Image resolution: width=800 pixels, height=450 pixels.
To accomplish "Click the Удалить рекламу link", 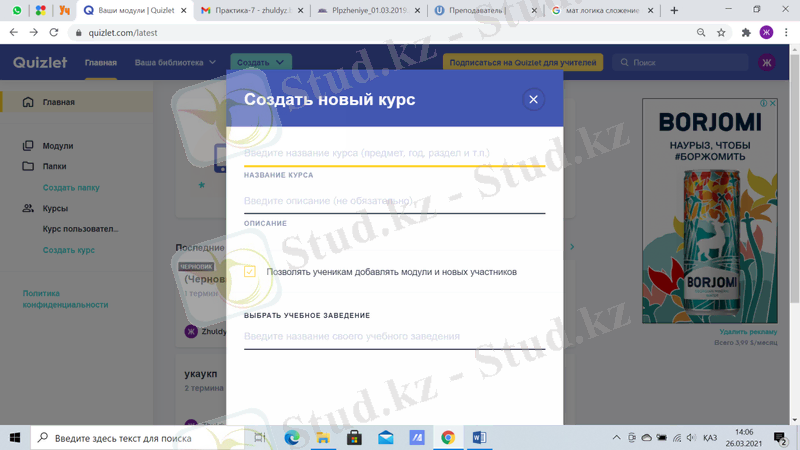I will tap(748, 332).
